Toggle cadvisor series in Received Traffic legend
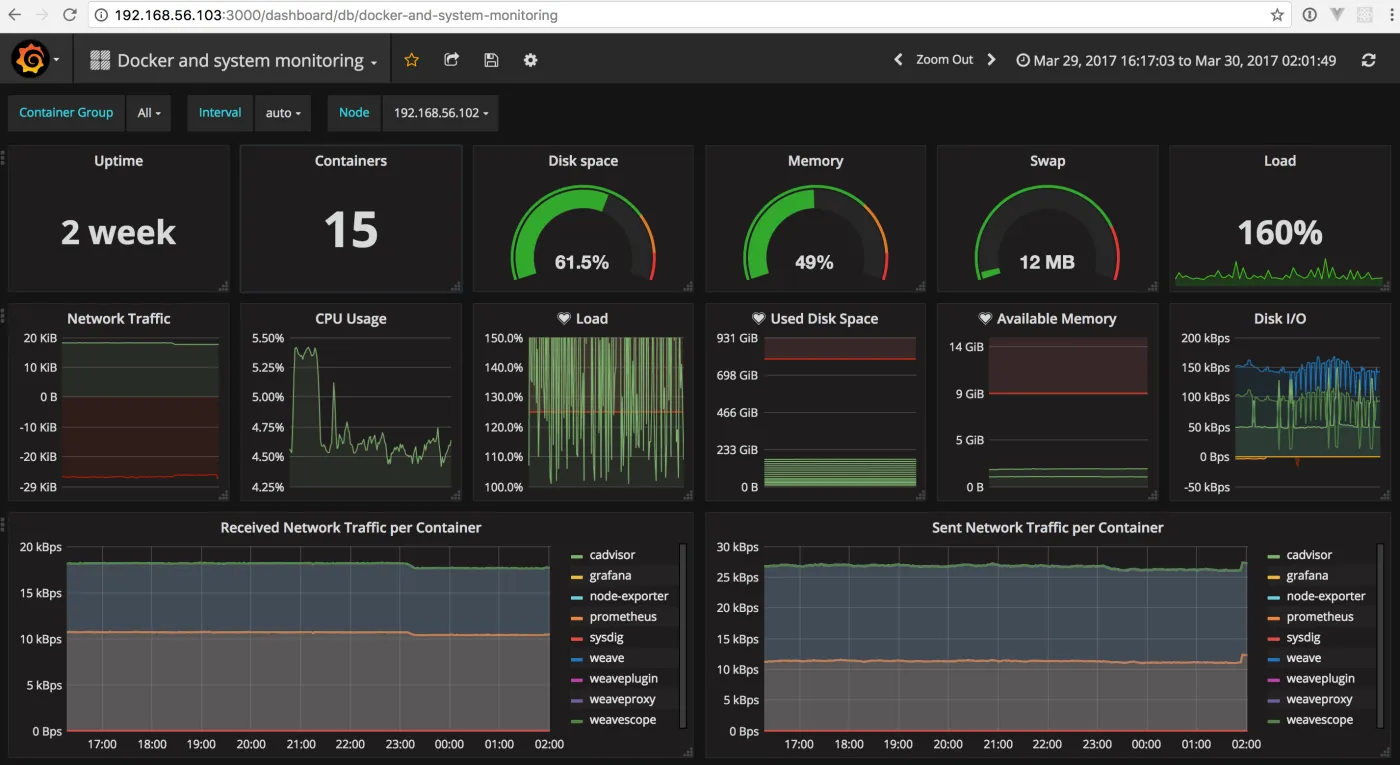The height and width of the screenshot is (765, 1400). 611,555
